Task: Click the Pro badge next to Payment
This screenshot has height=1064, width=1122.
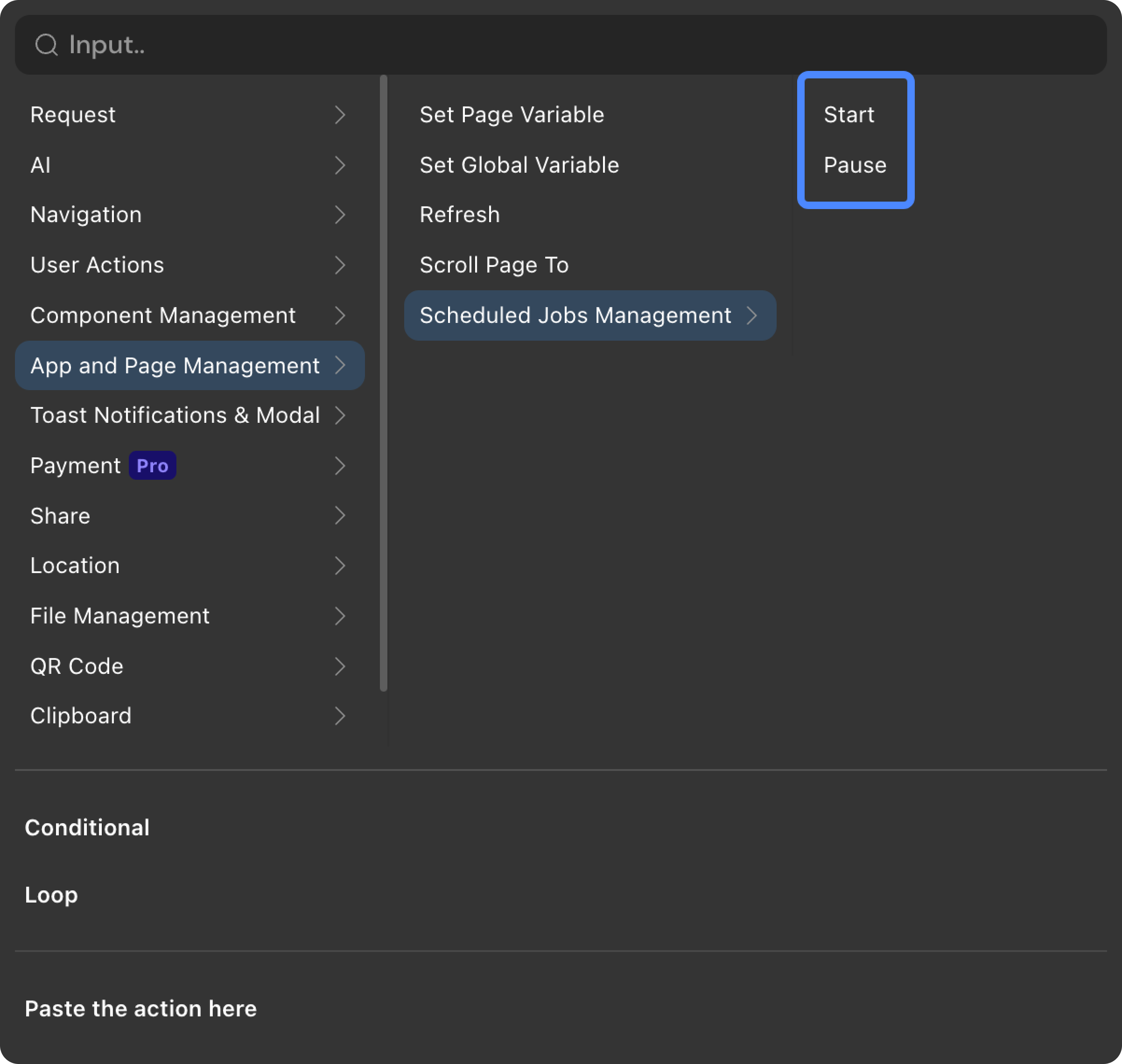Action: pos(152,466)
